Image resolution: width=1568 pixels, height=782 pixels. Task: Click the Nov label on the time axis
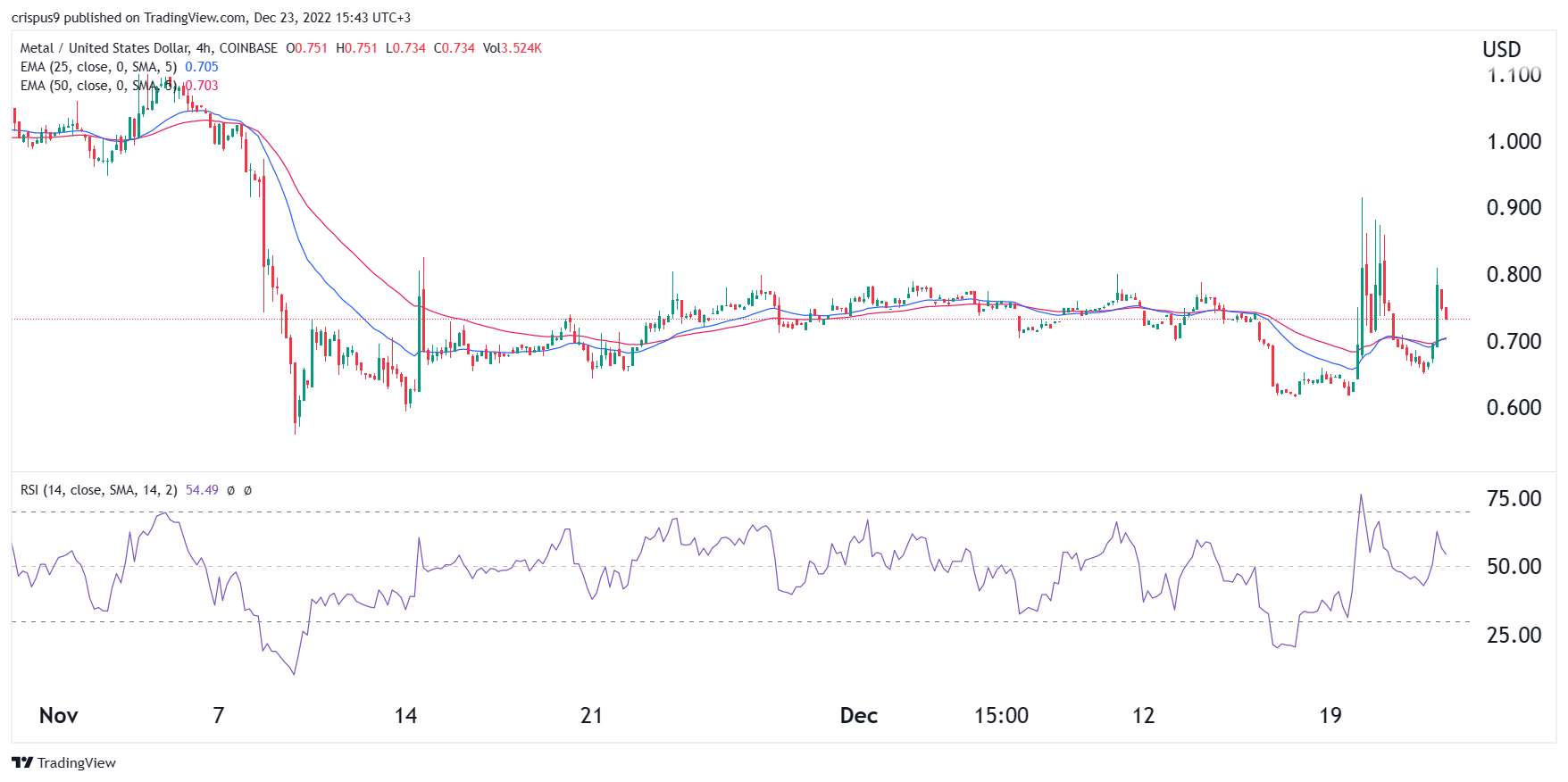tap(59, 716)
